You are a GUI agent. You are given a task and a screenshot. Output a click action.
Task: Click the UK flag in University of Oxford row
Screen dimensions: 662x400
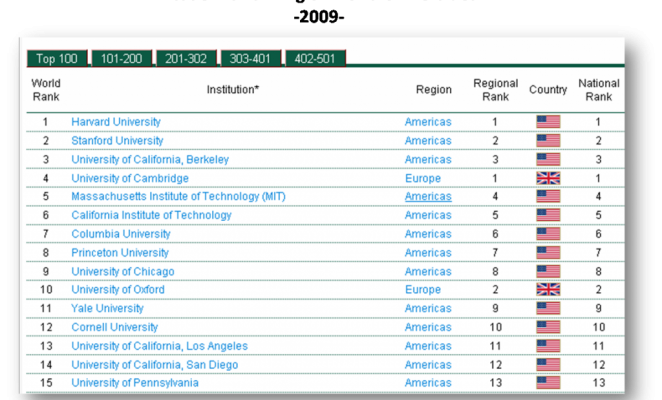(x=547, y=290)
